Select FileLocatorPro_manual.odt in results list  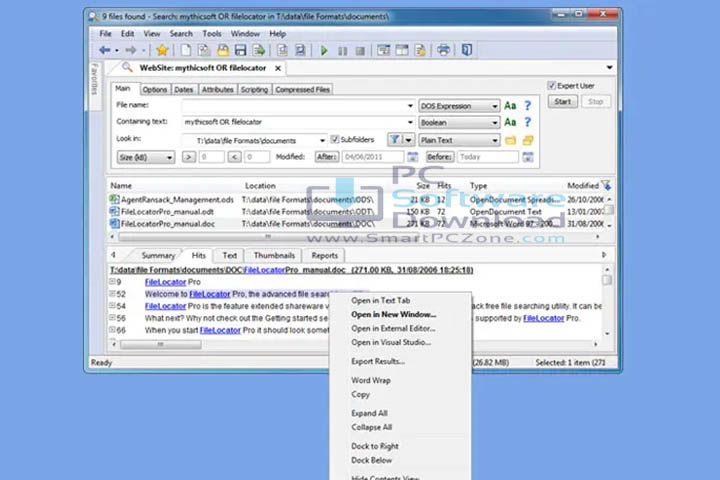point(167,212)
